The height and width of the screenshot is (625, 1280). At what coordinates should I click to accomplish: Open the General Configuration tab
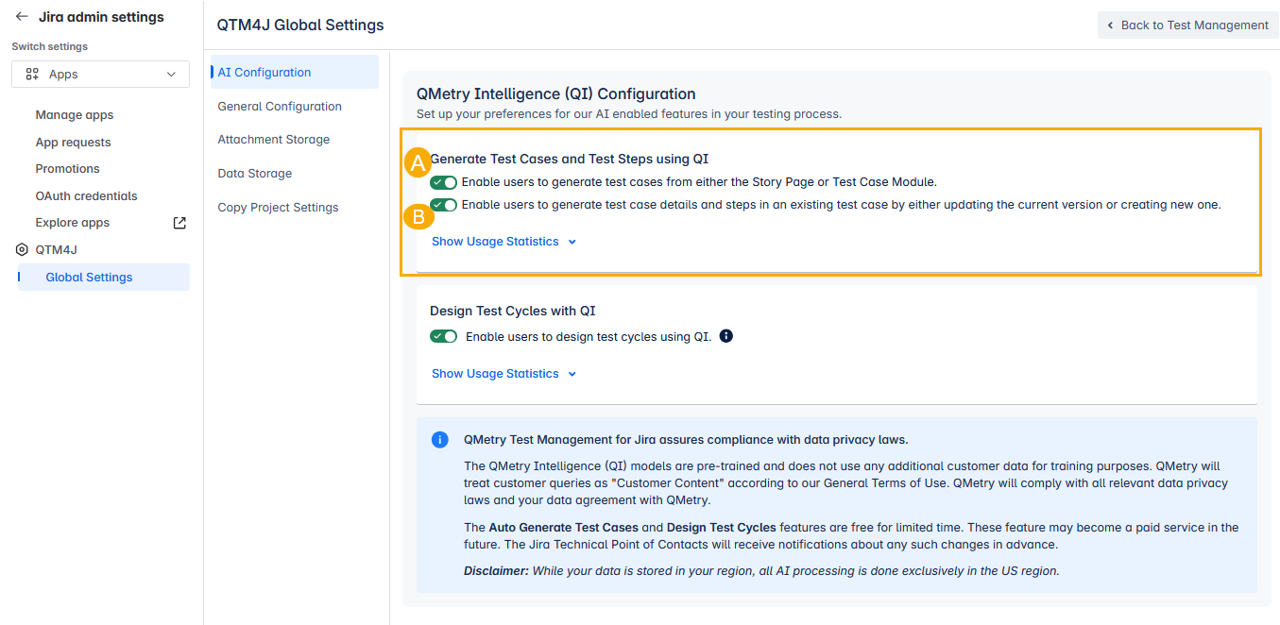pyautogui.click(x=279, y=106)
